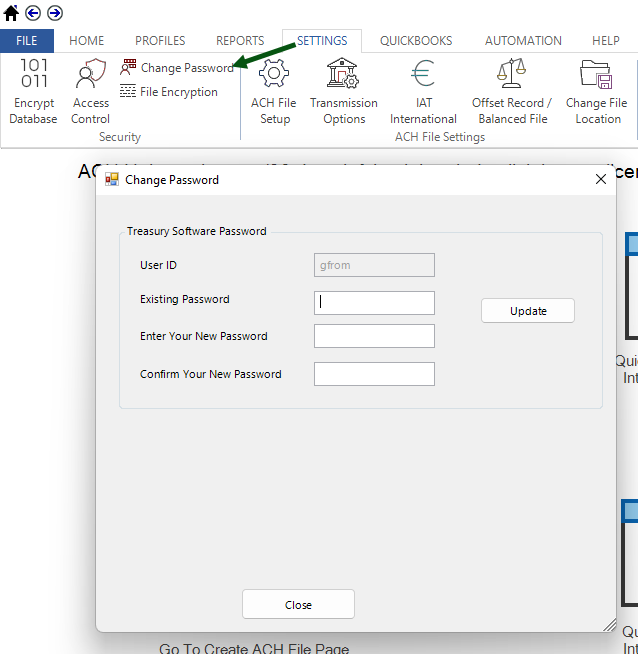Click the Enter Your New Password field
The image size is (638, 654).
pyautogui.click(x=374, y=336)
